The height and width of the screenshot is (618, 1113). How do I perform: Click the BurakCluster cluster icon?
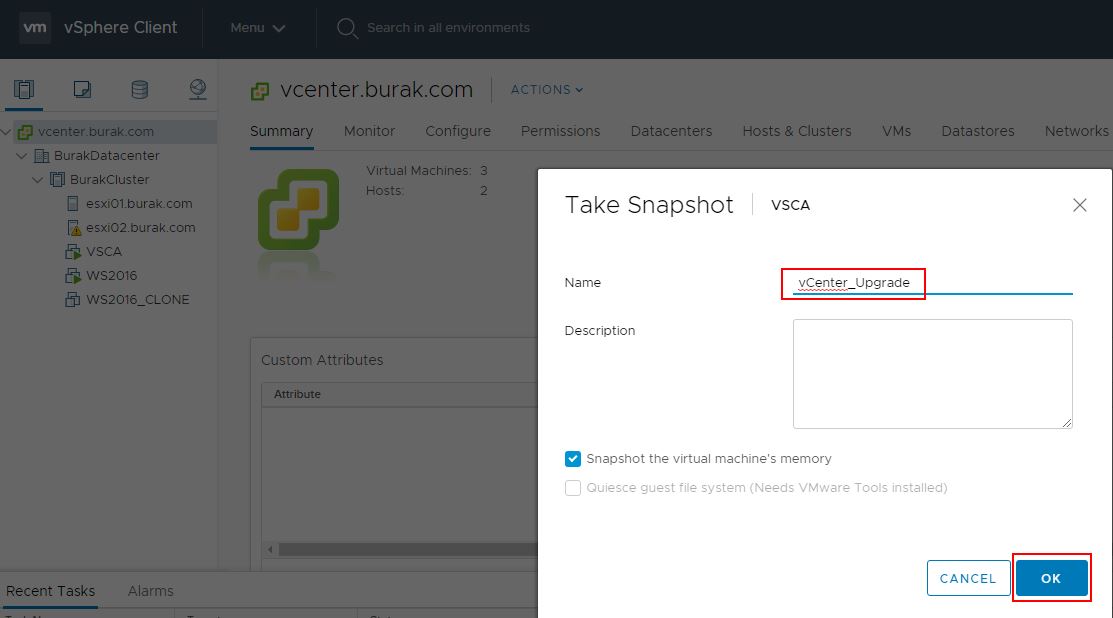click(57, 180)
